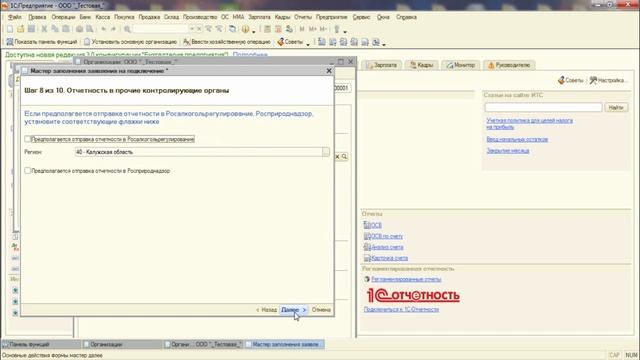
Task: Click the Найти button
Action: (x=616, y=107)
